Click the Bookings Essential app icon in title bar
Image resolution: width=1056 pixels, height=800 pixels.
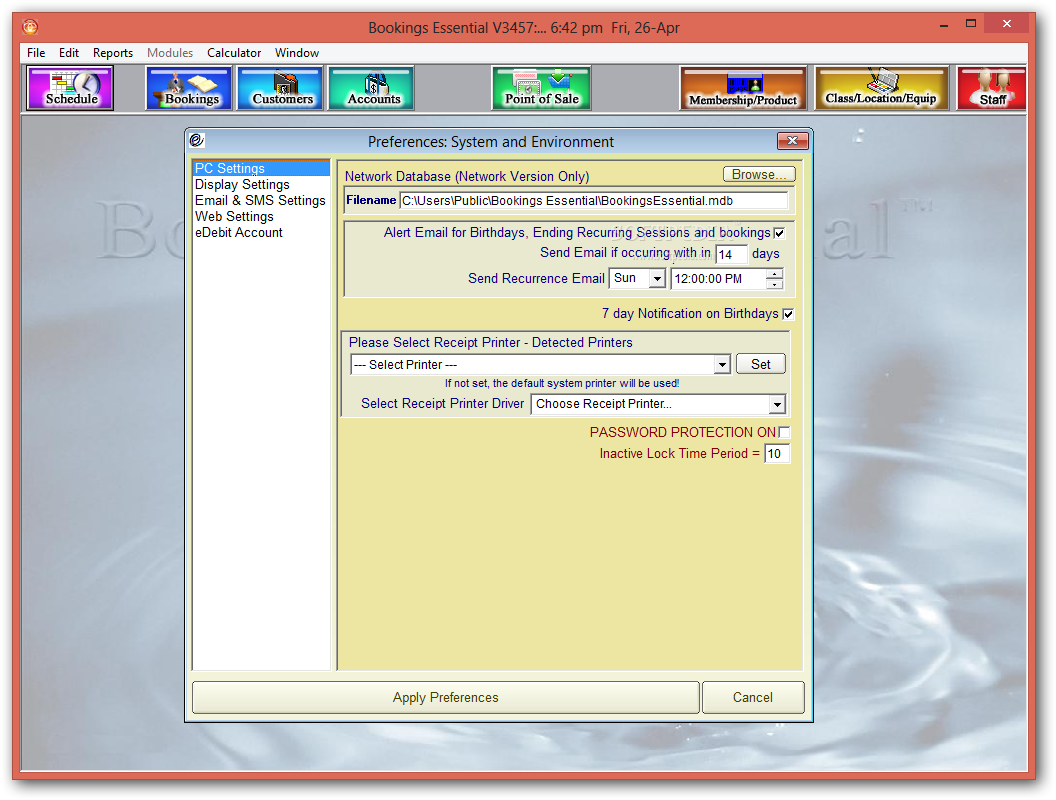tap(30, 27)
